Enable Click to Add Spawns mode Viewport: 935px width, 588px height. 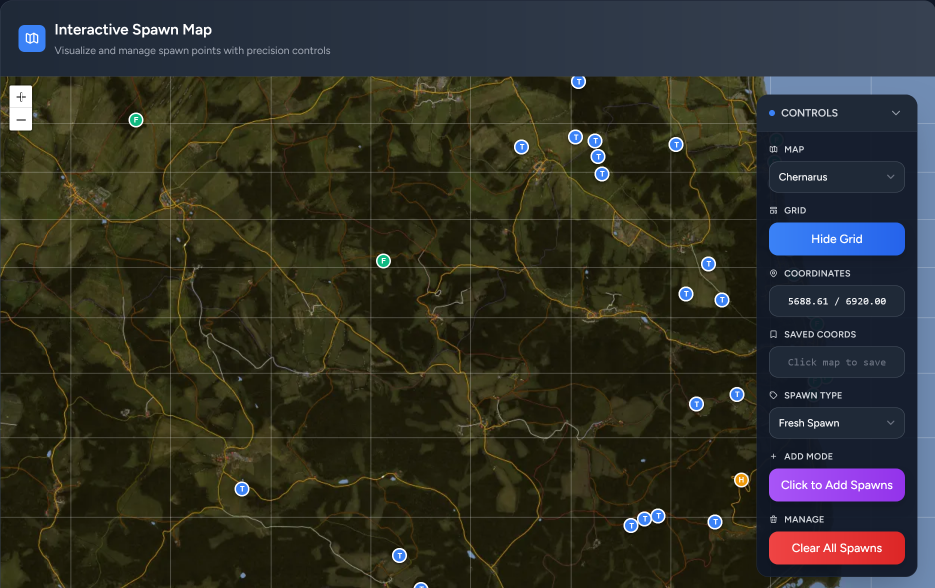pyautogui.click(x=836, y=485)
